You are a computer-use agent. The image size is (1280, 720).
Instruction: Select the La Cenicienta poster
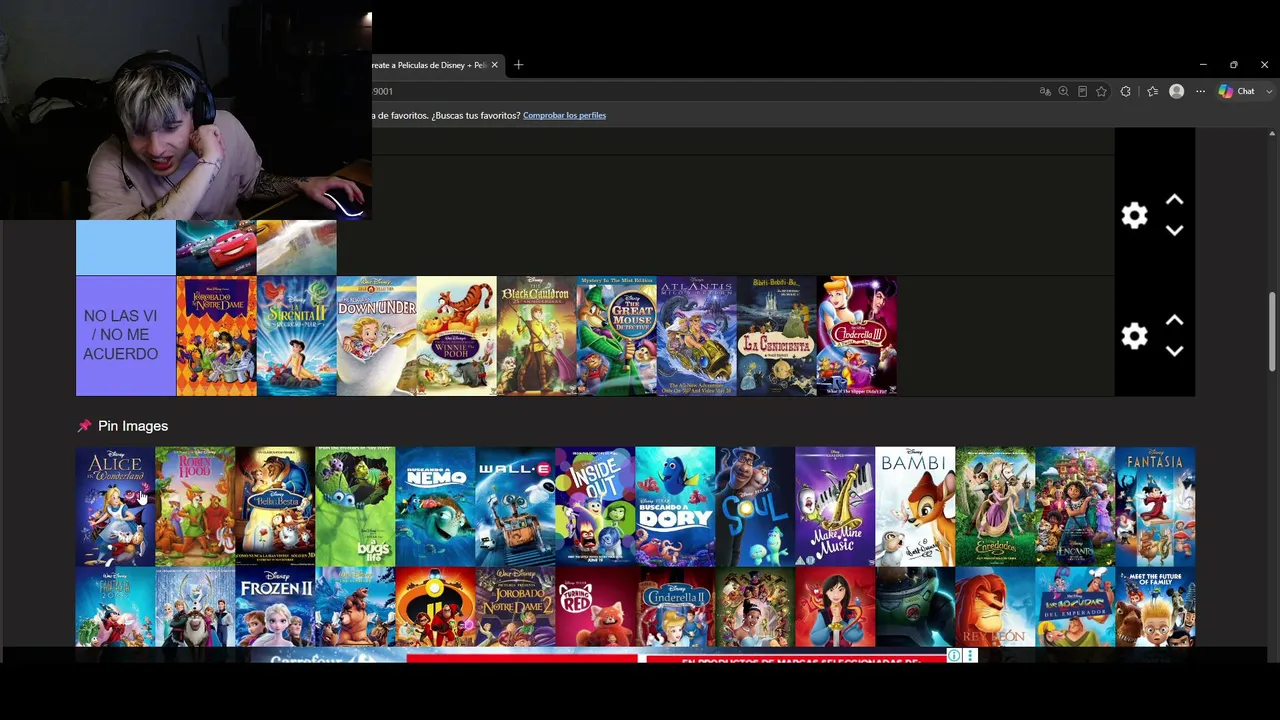(x=776, y=336)
